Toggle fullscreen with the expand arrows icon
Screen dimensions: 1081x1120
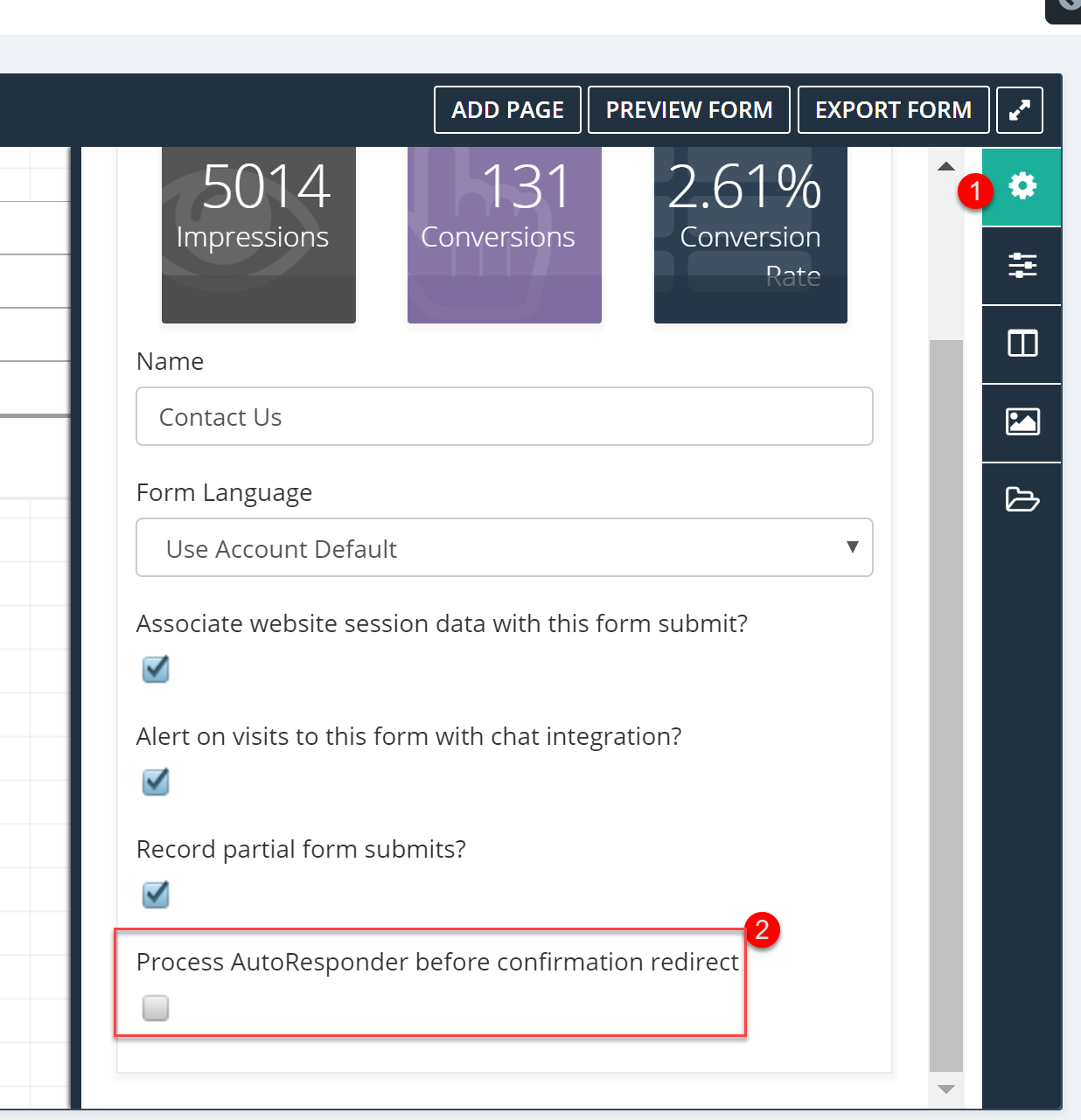click(x=1020, y=110)
